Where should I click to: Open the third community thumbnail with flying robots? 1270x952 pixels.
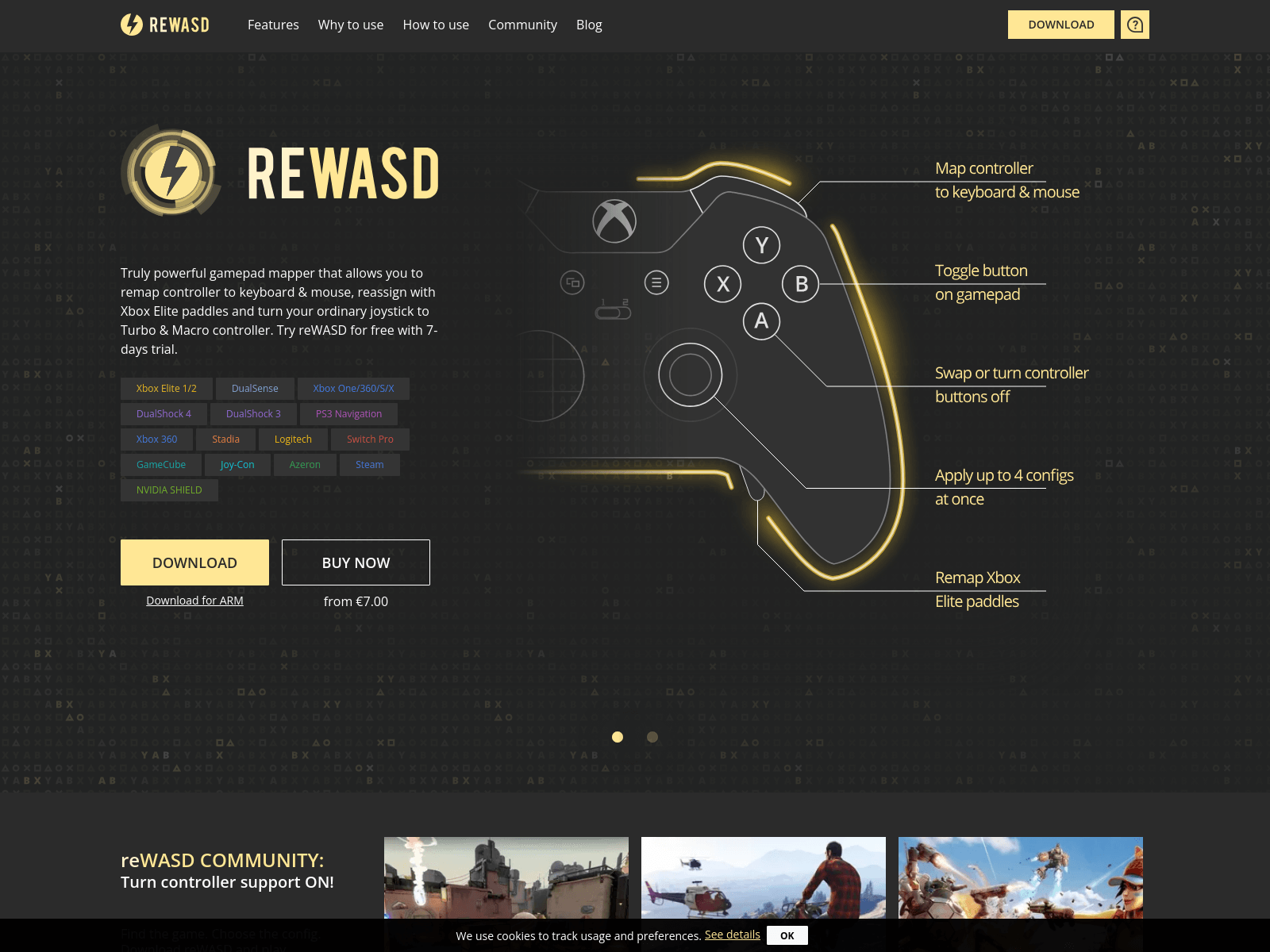pyautogui.click(x=1021, y=878)
